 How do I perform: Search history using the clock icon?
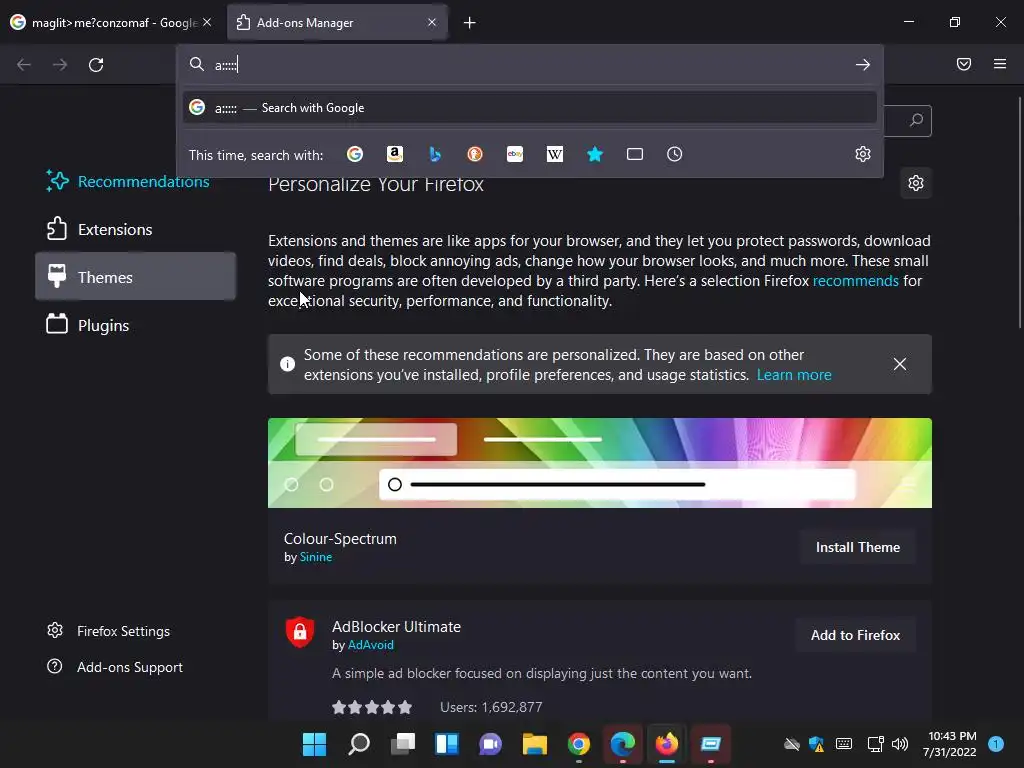pyautogui.click(x=675, y=154)
